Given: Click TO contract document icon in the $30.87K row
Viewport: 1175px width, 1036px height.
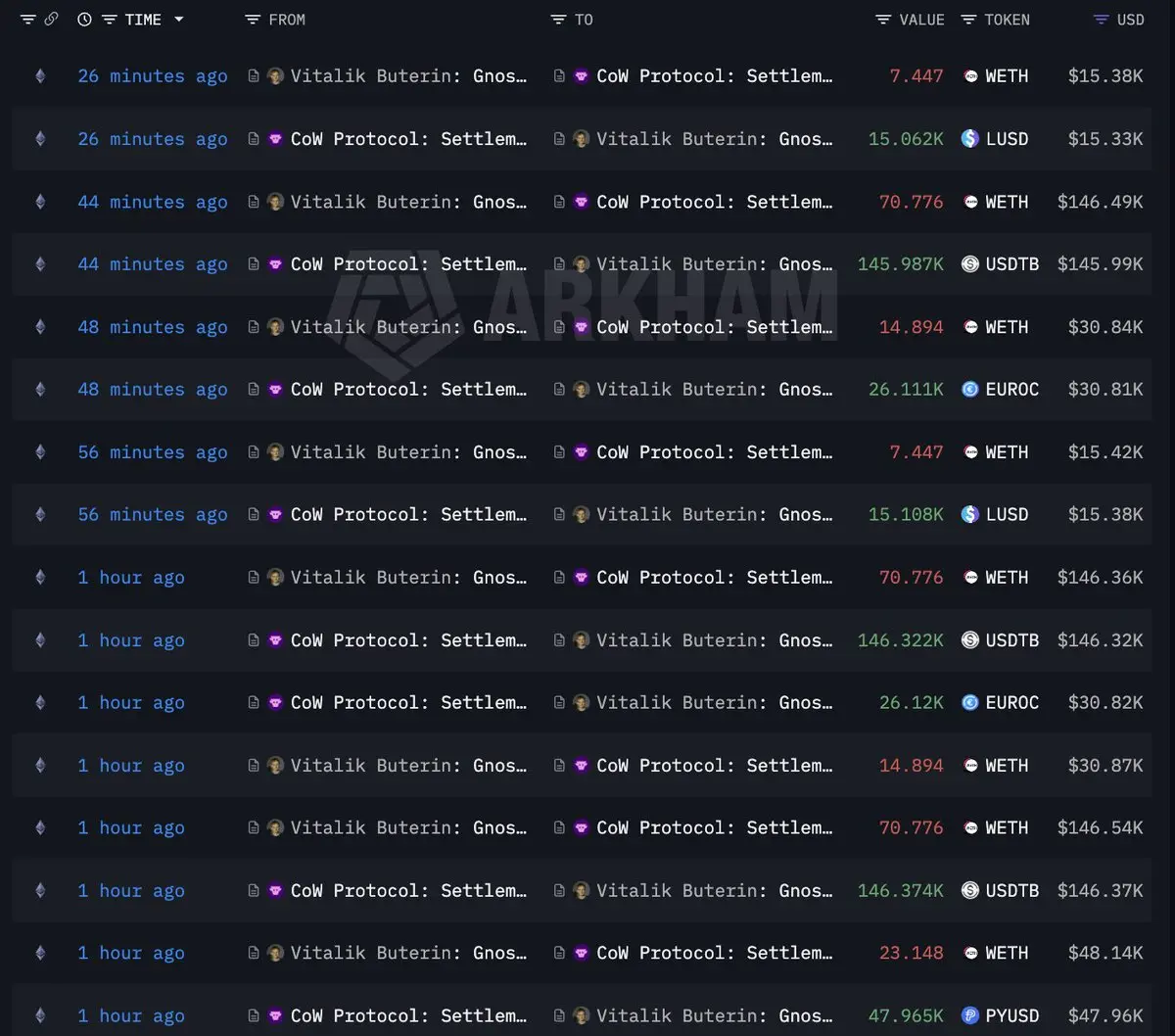Looking at the screenshot, I should click(x=559, y=765).
